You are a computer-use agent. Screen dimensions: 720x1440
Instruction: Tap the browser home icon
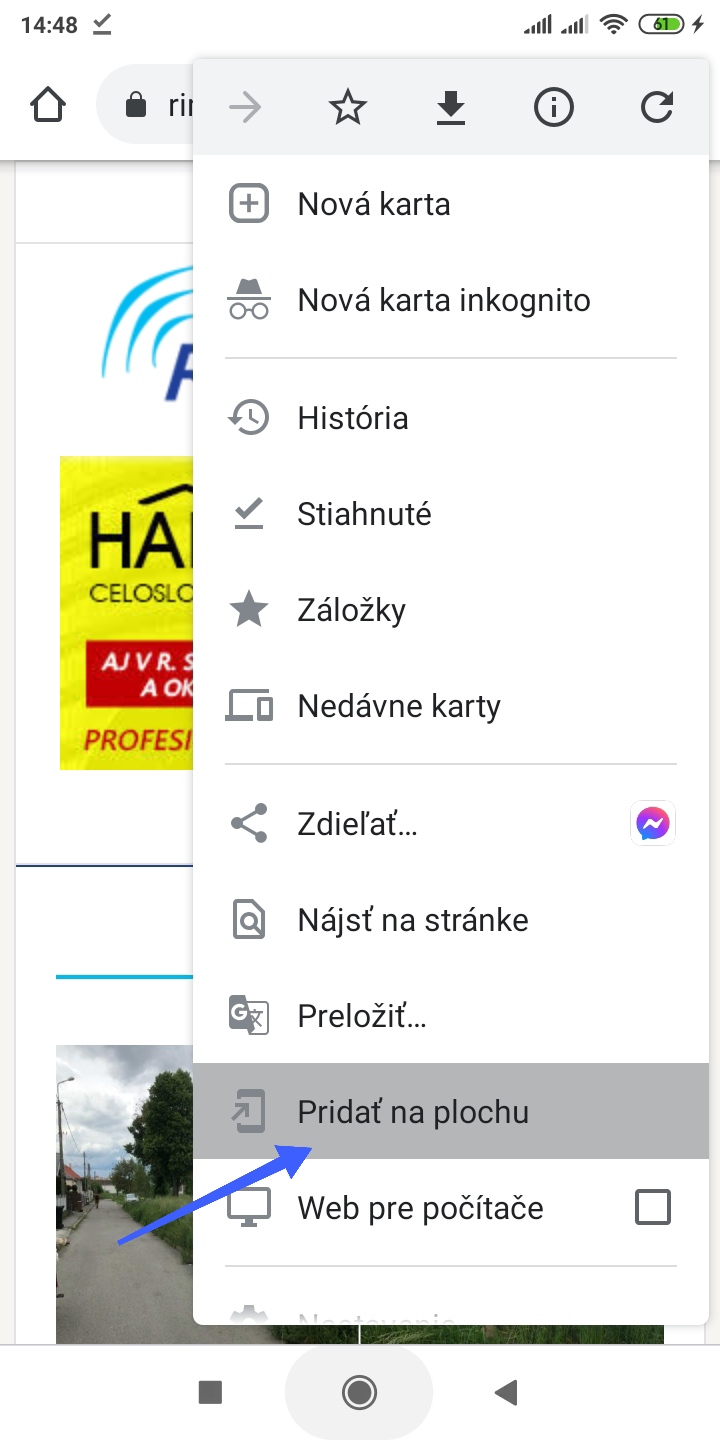49,106
